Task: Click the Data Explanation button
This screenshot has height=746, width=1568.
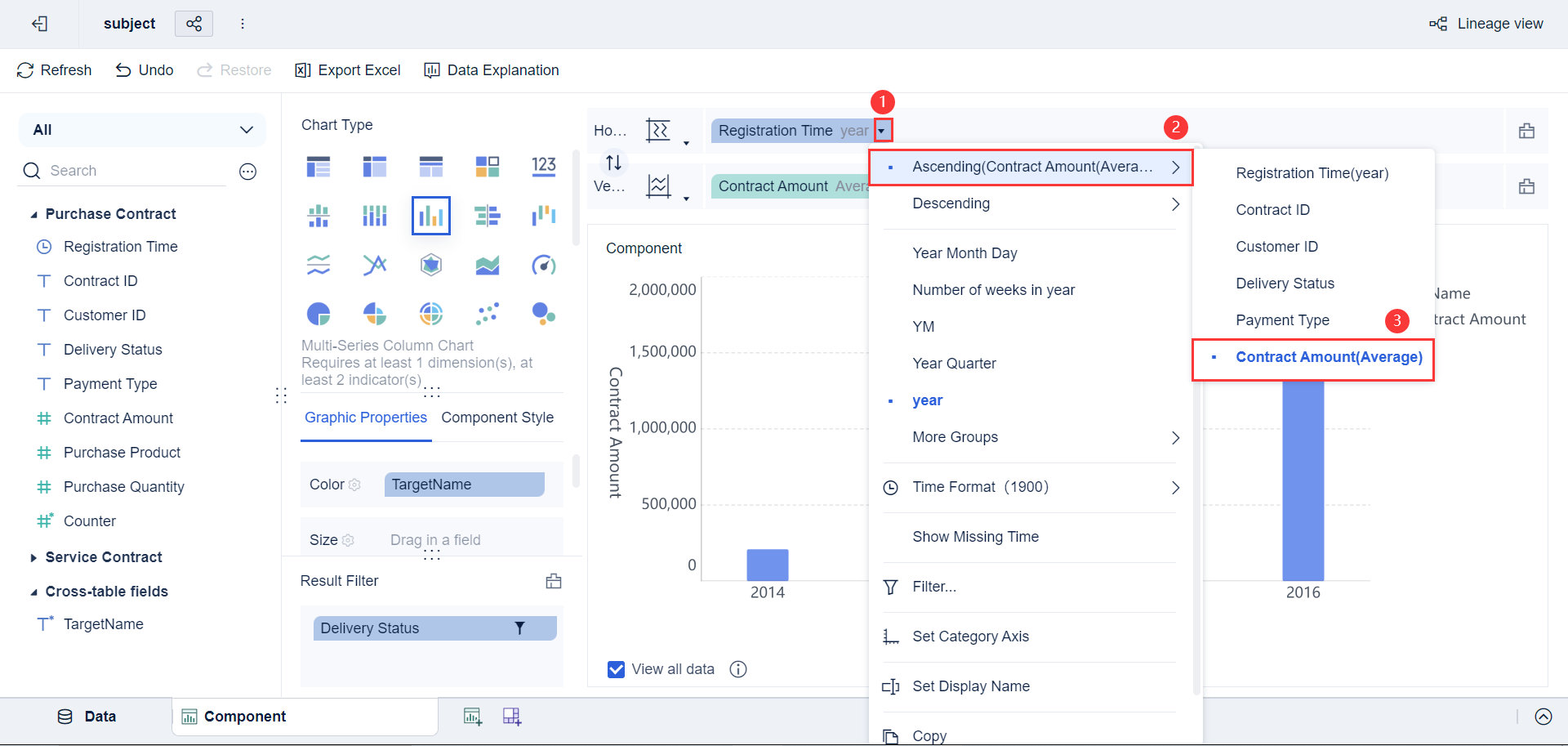Action: pyautogui.click(x=492, y=70)
